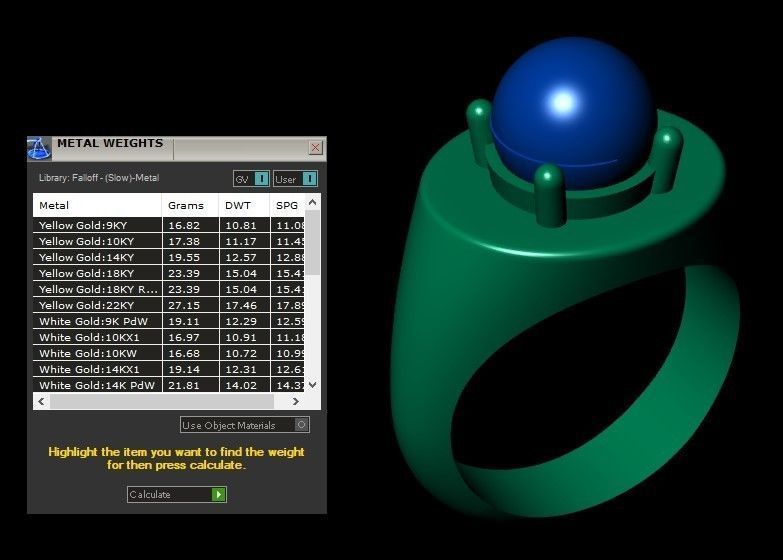Click the 17.46 DWT cell
The image size is (783, 560).
[x=245, y=305]
